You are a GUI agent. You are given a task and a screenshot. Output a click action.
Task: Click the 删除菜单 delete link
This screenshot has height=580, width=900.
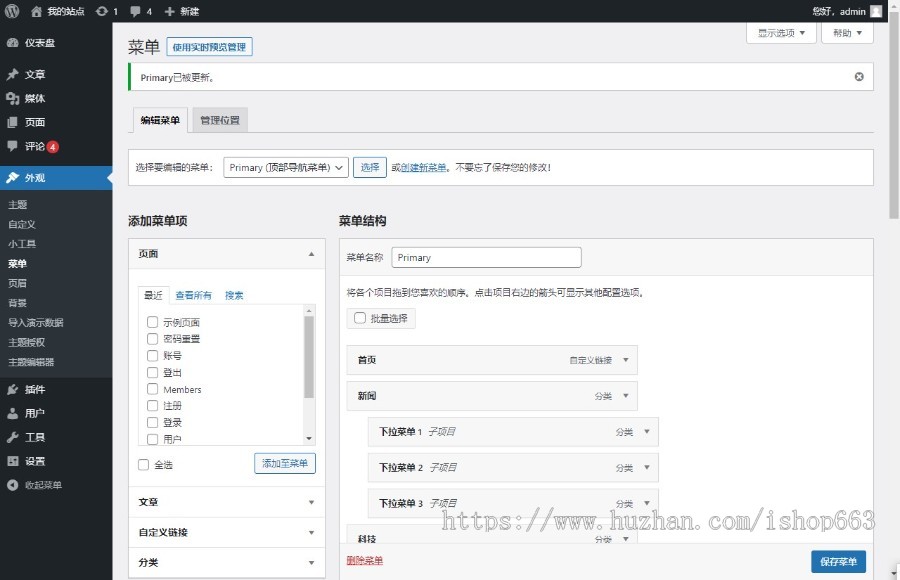click(x=364, y=560)
